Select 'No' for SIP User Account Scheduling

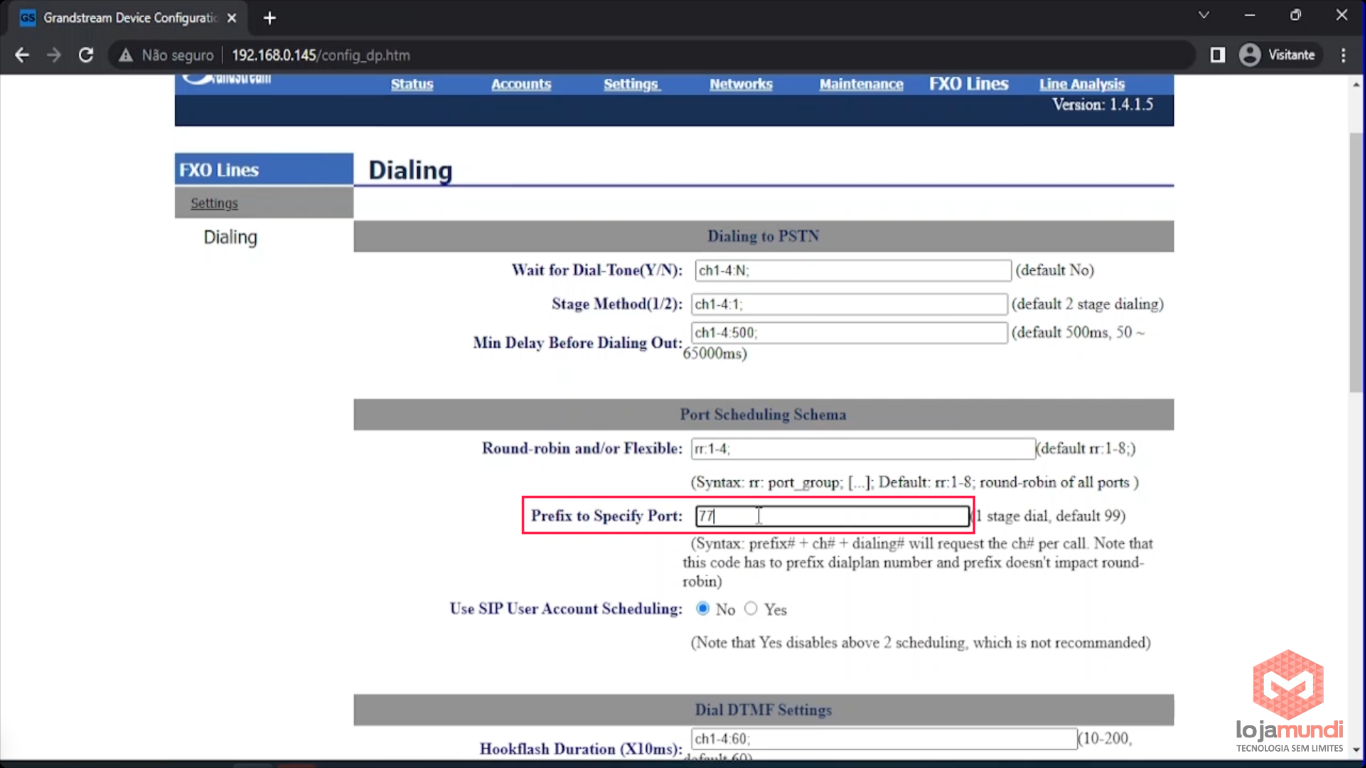tap(703, 609)
